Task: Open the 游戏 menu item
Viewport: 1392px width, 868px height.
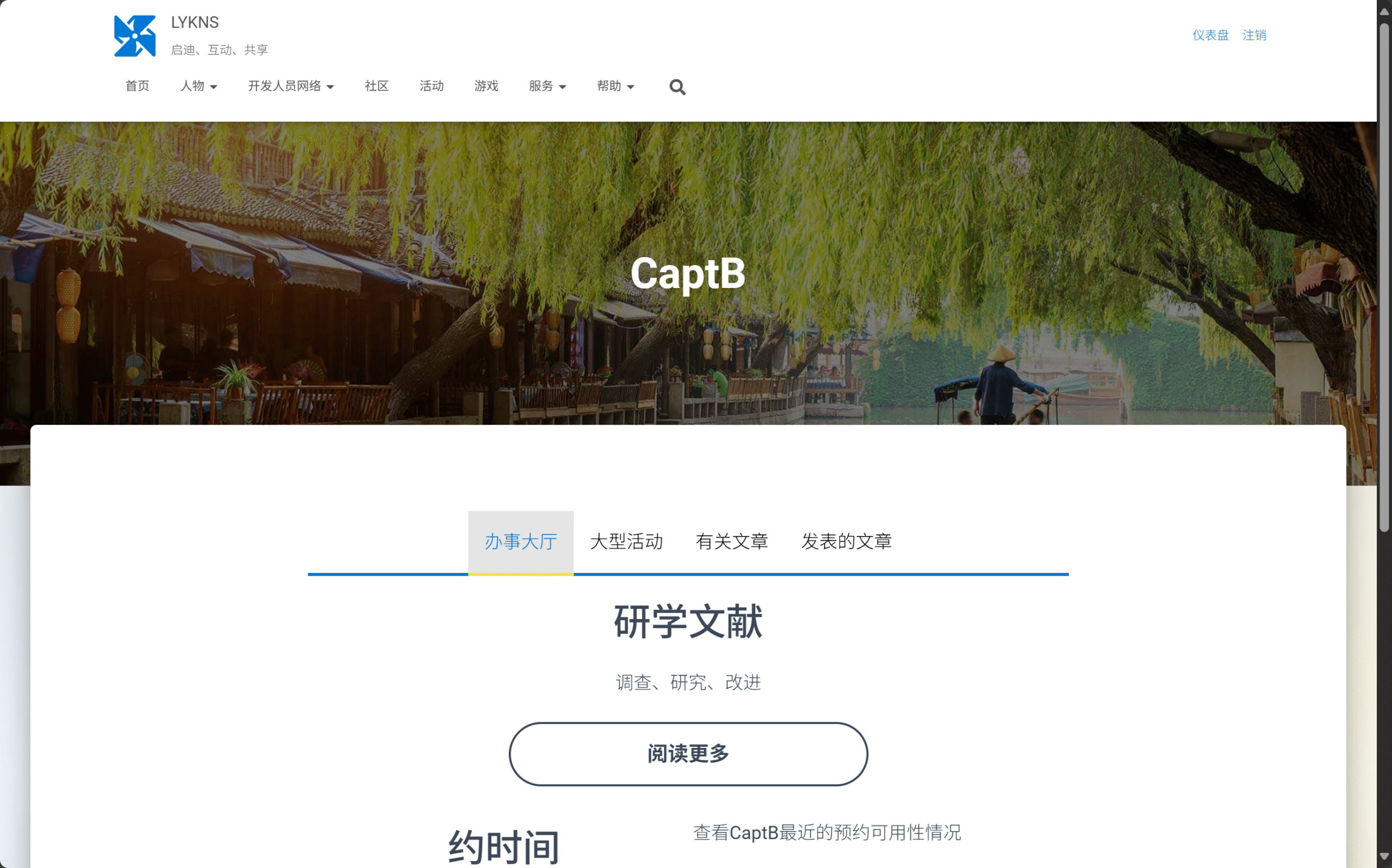Action: 487,86
